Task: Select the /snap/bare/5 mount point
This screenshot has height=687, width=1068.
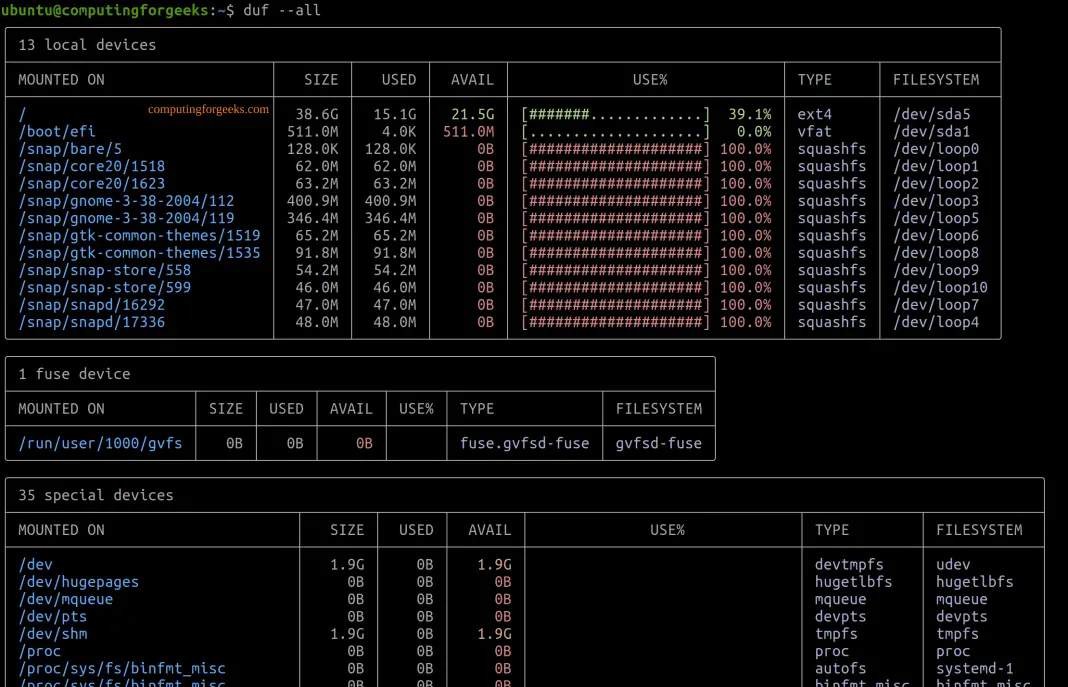Action: pyautogui.click(x=70, y=149)
